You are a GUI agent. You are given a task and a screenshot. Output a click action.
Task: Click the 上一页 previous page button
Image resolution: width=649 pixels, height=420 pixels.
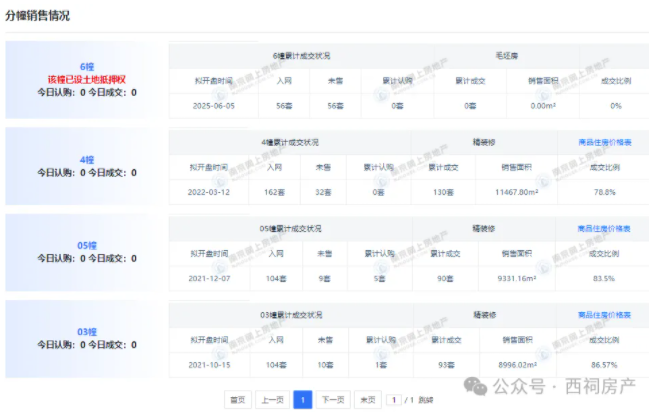click(271, 399)
